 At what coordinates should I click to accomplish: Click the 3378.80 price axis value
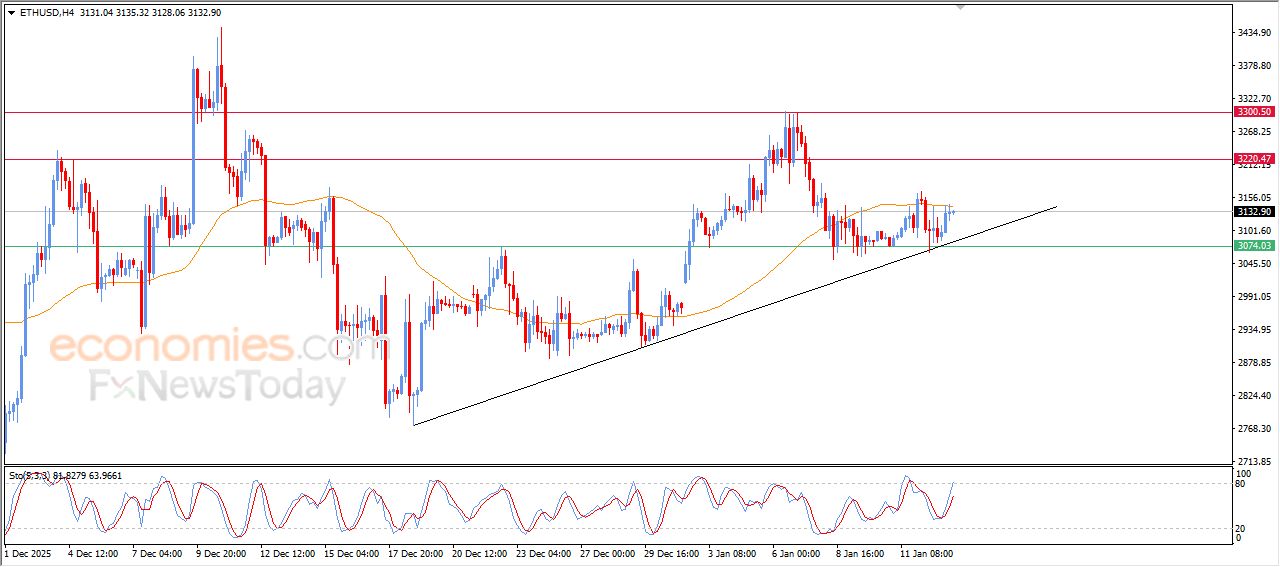[x=1254, y=66]
